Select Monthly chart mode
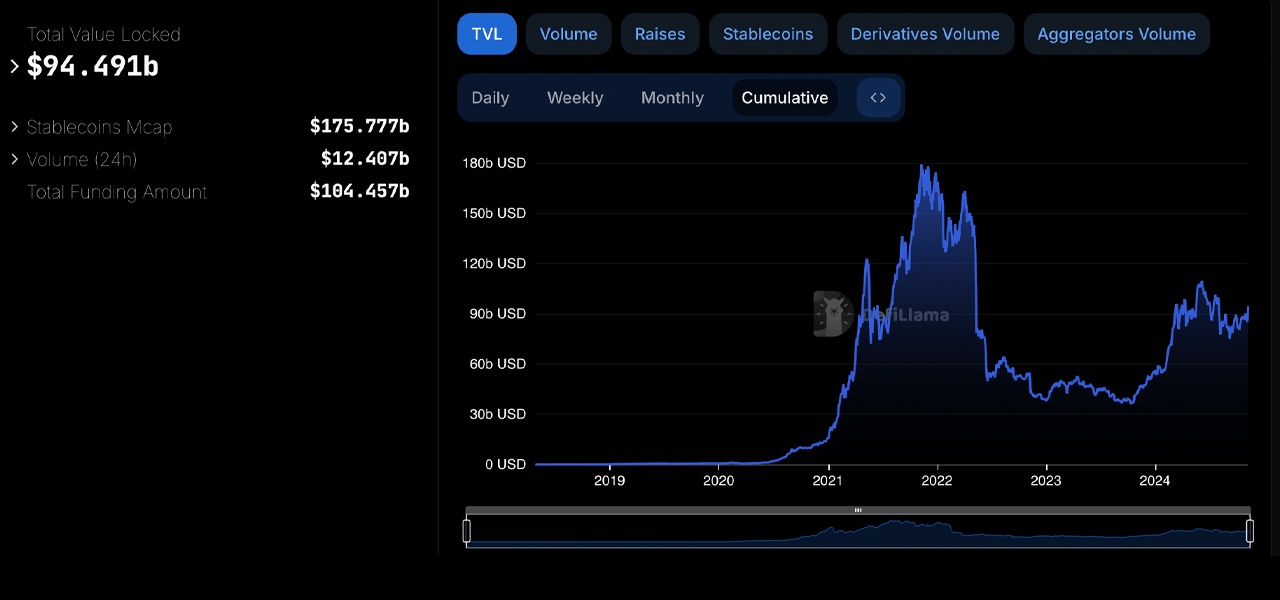Viewport: 1280px width, 600px height. [672, 97]
